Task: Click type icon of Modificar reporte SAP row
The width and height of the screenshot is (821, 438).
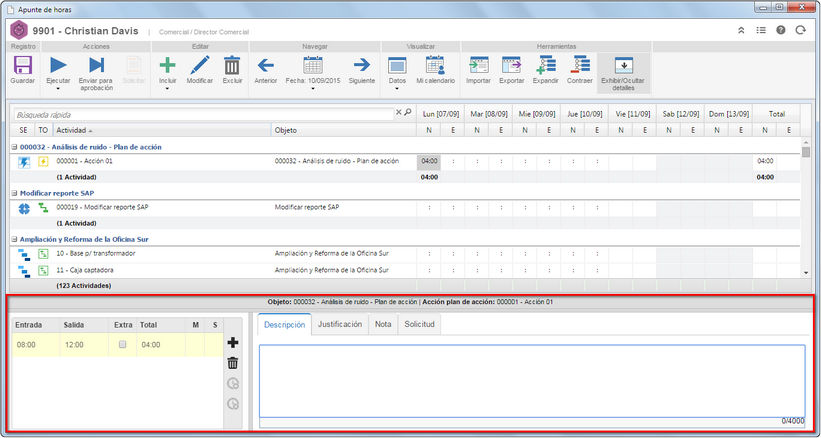Action: pyautogui.click(x=43, y=208)
